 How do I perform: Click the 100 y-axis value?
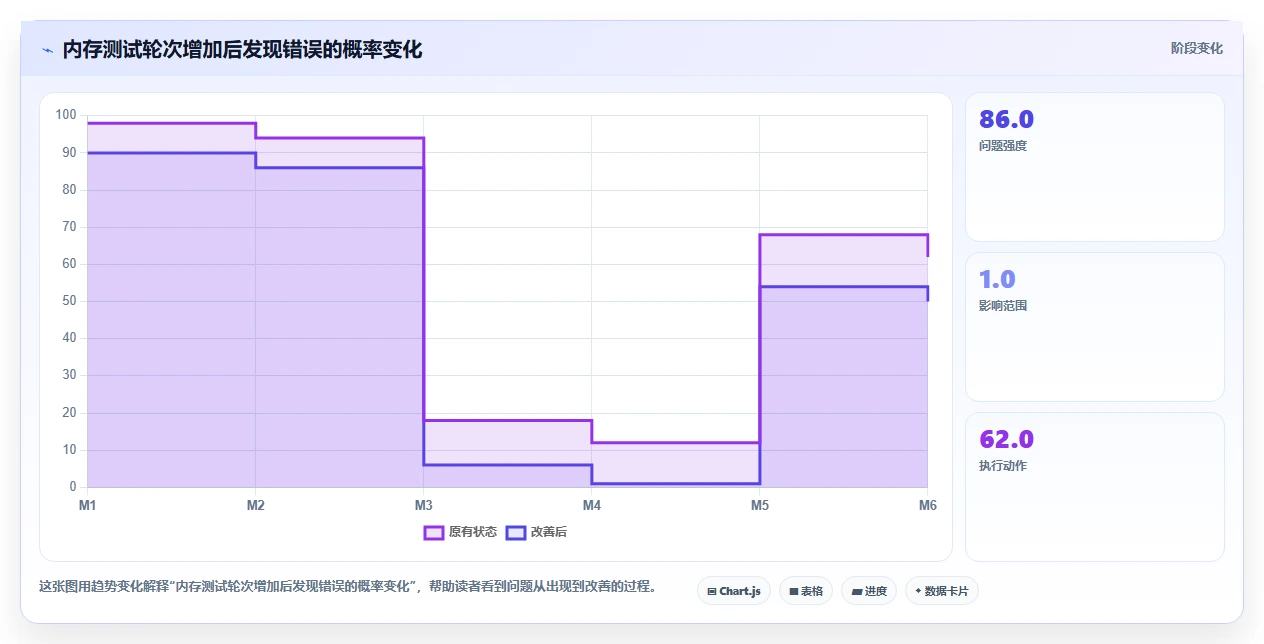66,115
